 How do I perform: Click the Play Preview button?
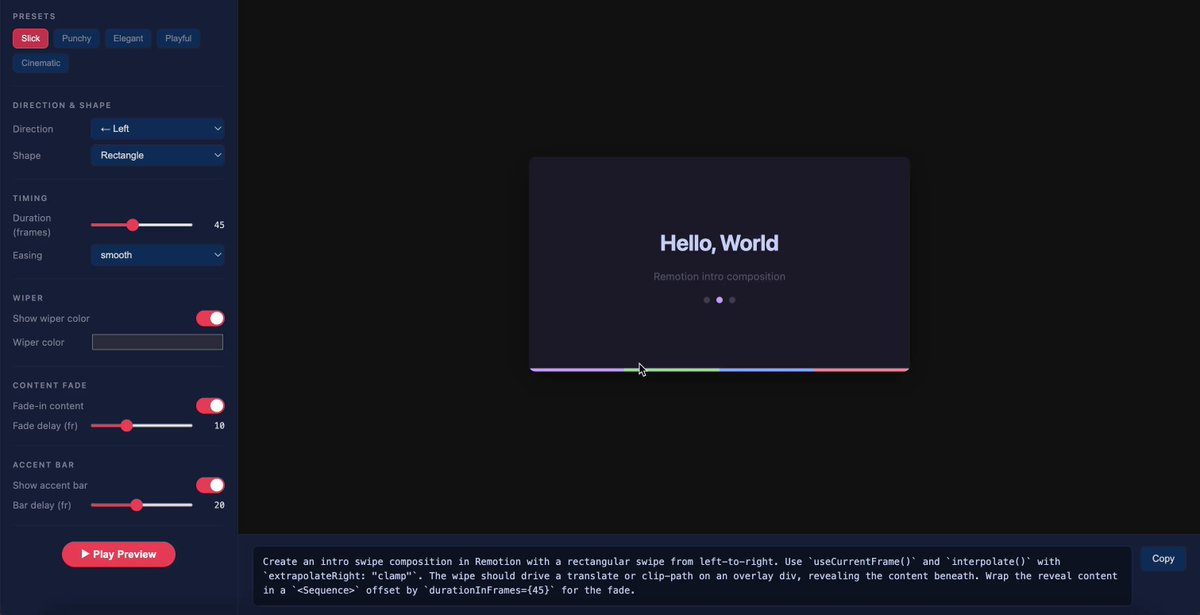pyautogui.click(x=118, y=554)
